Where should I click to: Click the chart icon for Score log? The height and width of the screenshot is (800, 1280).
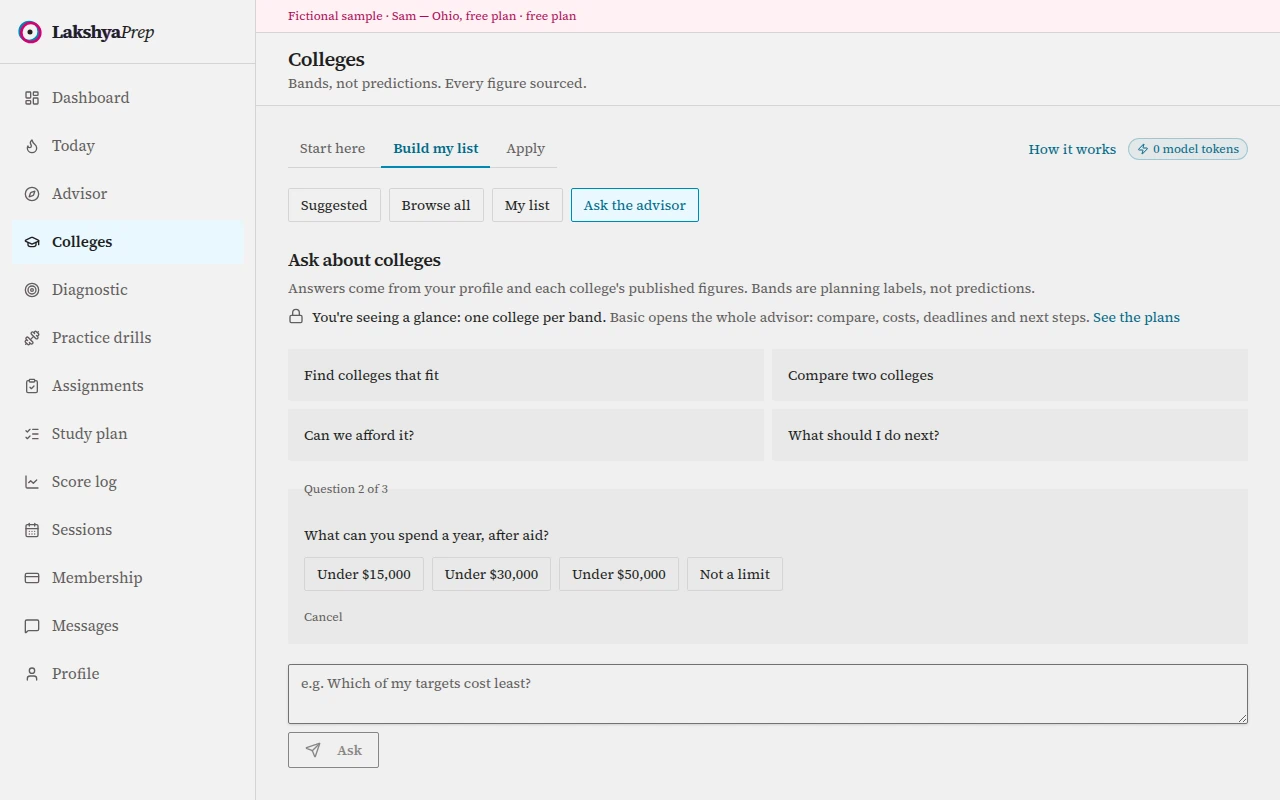(x=32, y=482)
